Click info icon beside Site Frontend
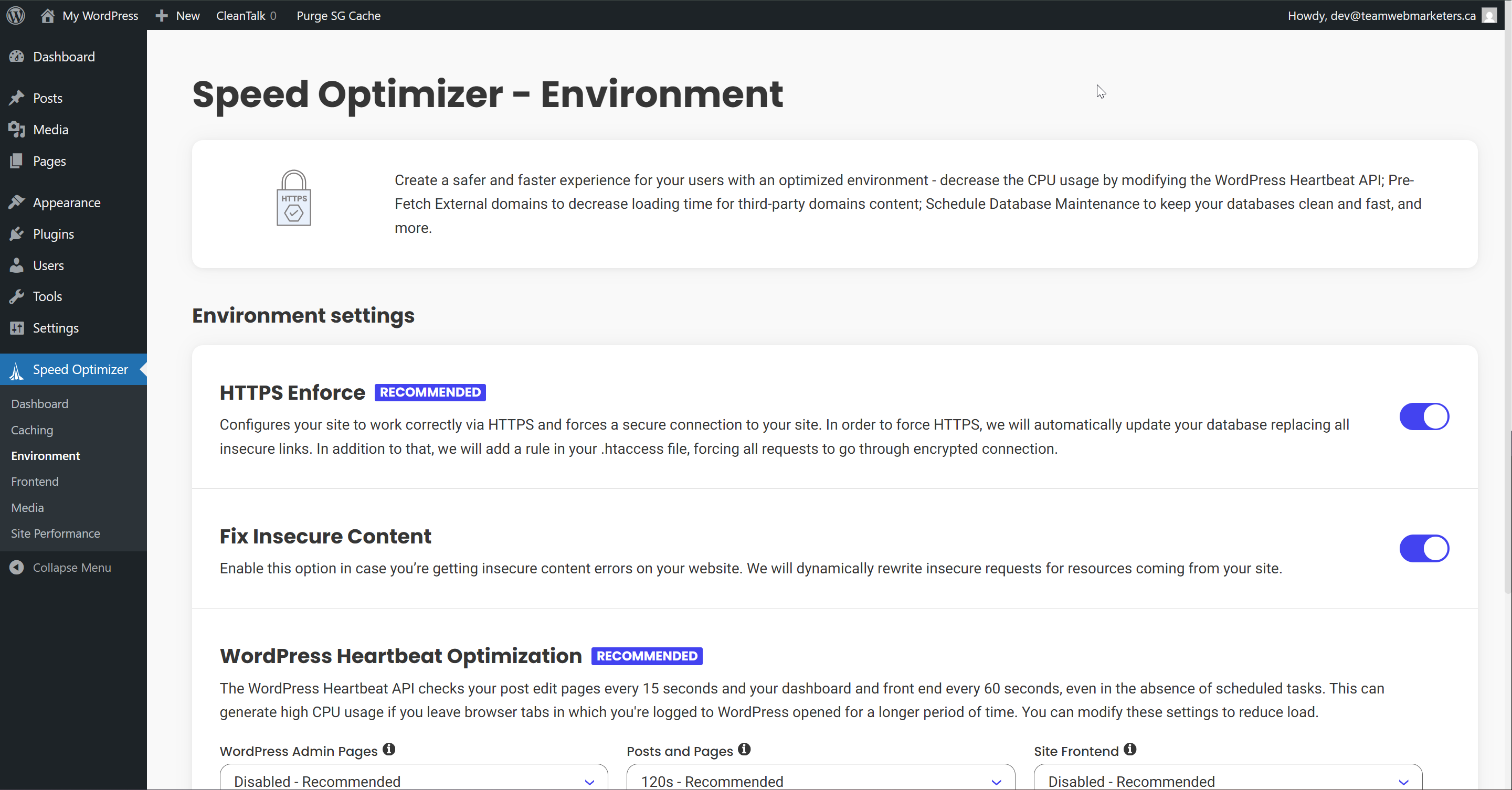The width and height of the screenshot is (1512, 790). point(1129,749)
